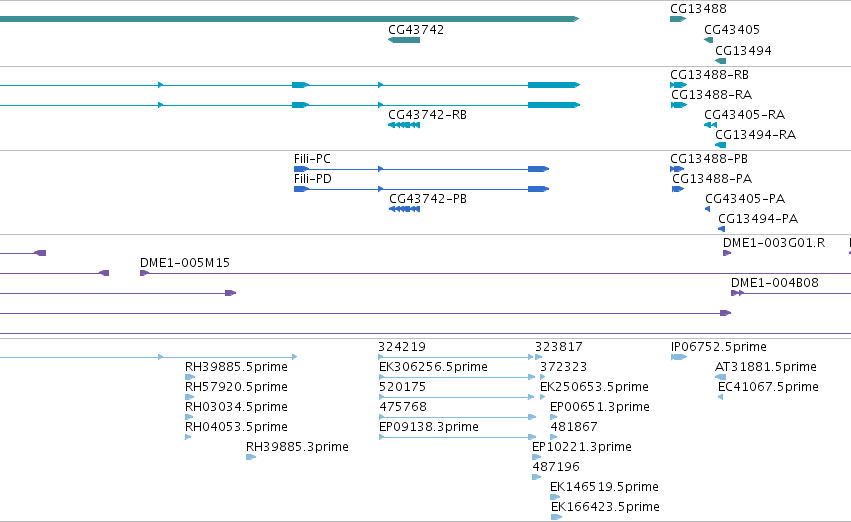The height and width of the screenshot is (522, 851).
Task: Select the CG13488-RA transcript label
Action: point(712,95)
